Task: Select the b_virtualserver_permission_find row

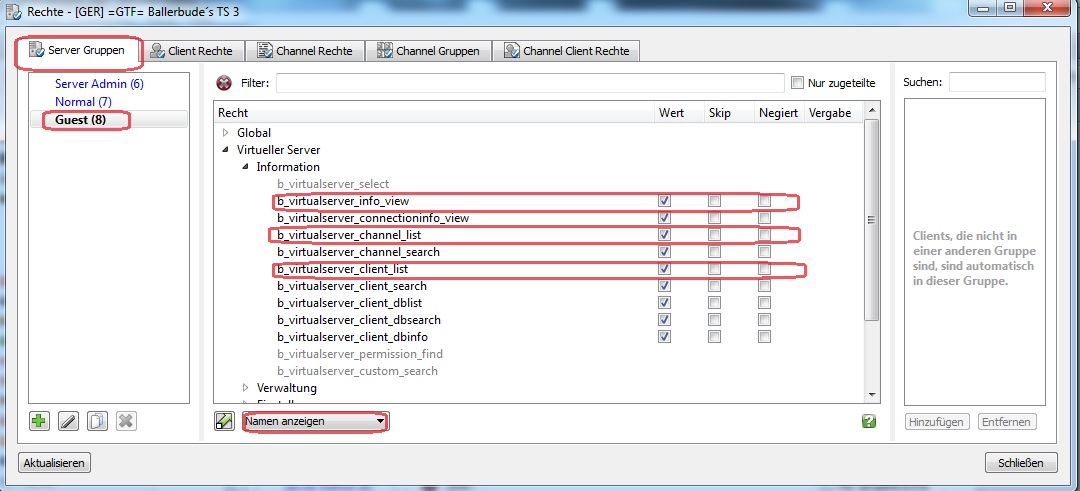Action: pyautogui.click(x=360, y=354)
